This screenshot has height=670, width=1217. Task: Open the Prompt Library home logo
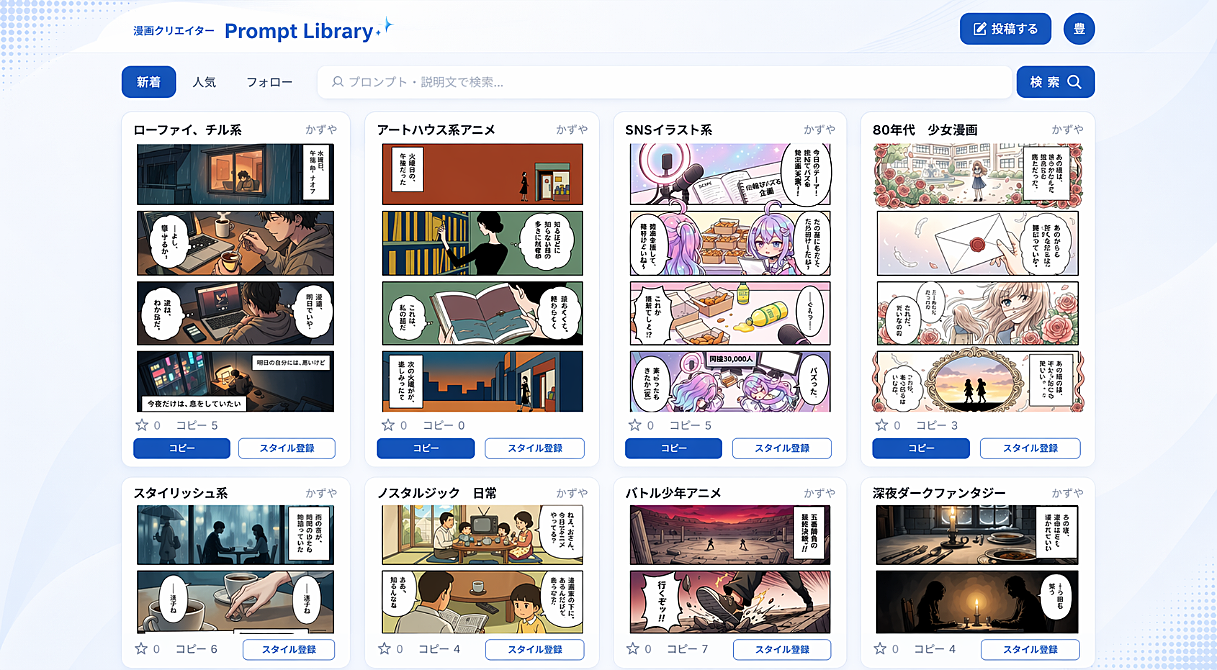click(262, 31)
